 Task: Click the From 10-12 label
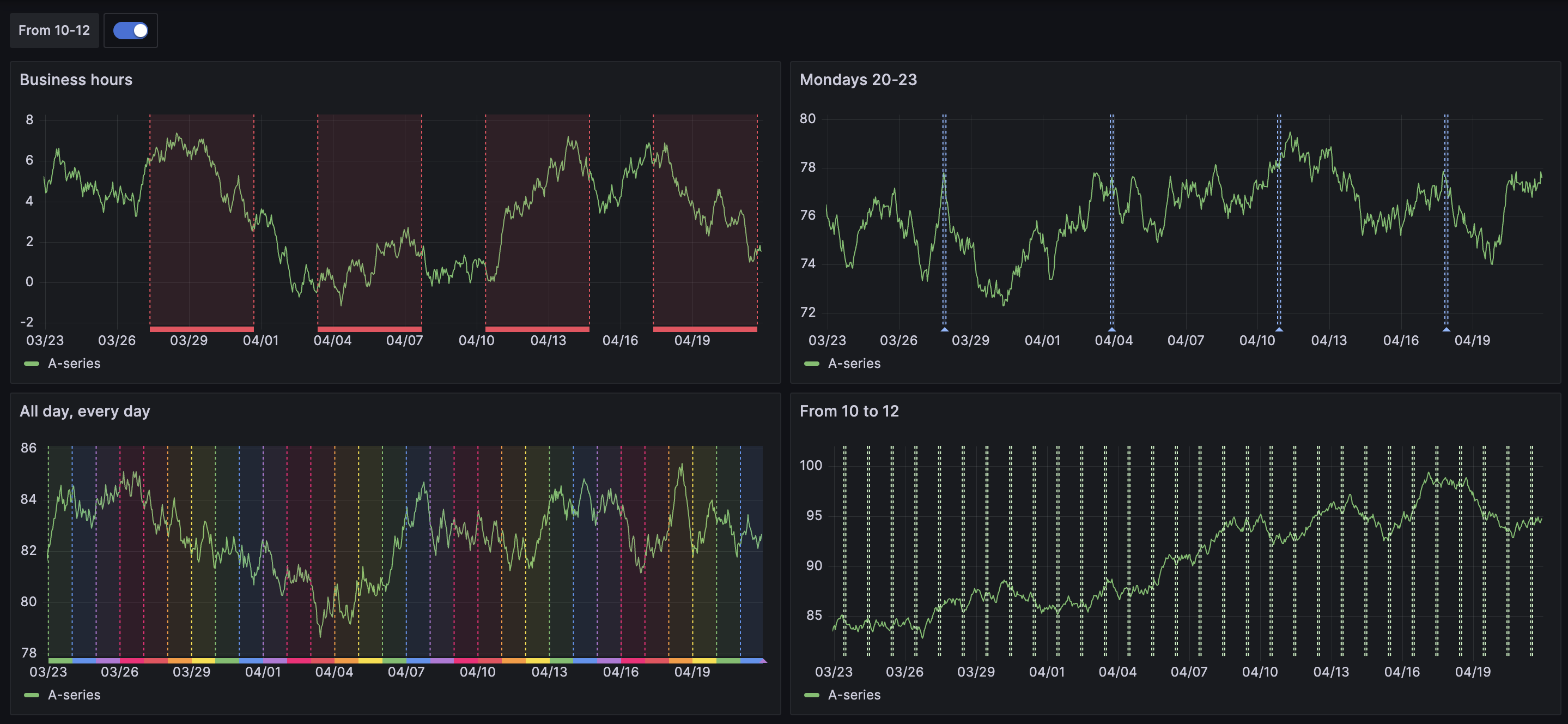(x=54, y=31)
